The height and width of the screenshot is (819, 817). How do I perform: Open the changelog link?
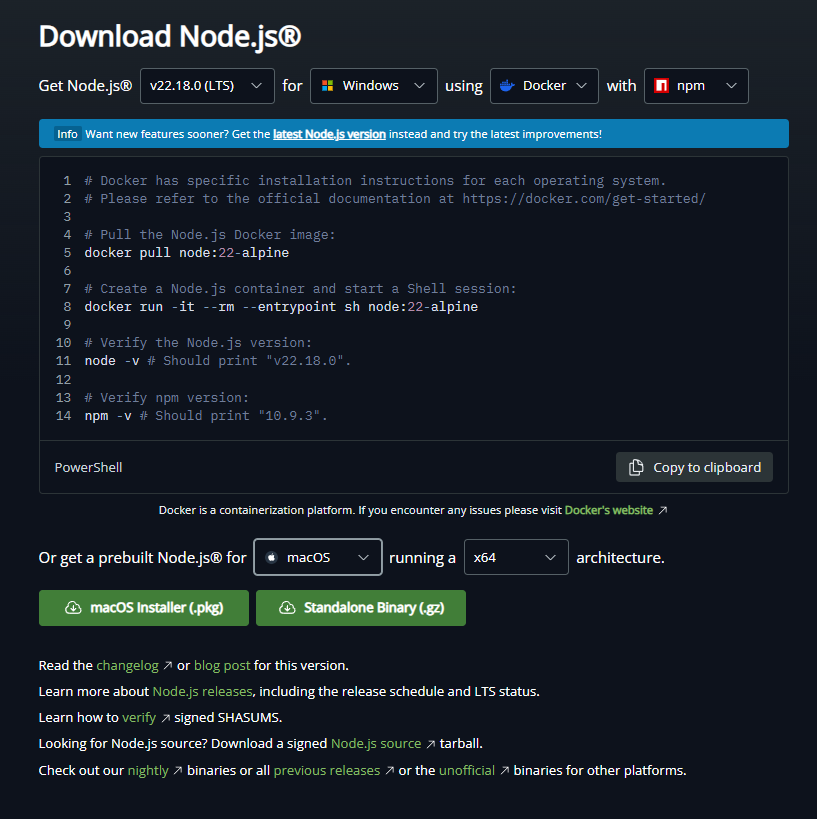[128, 665]
